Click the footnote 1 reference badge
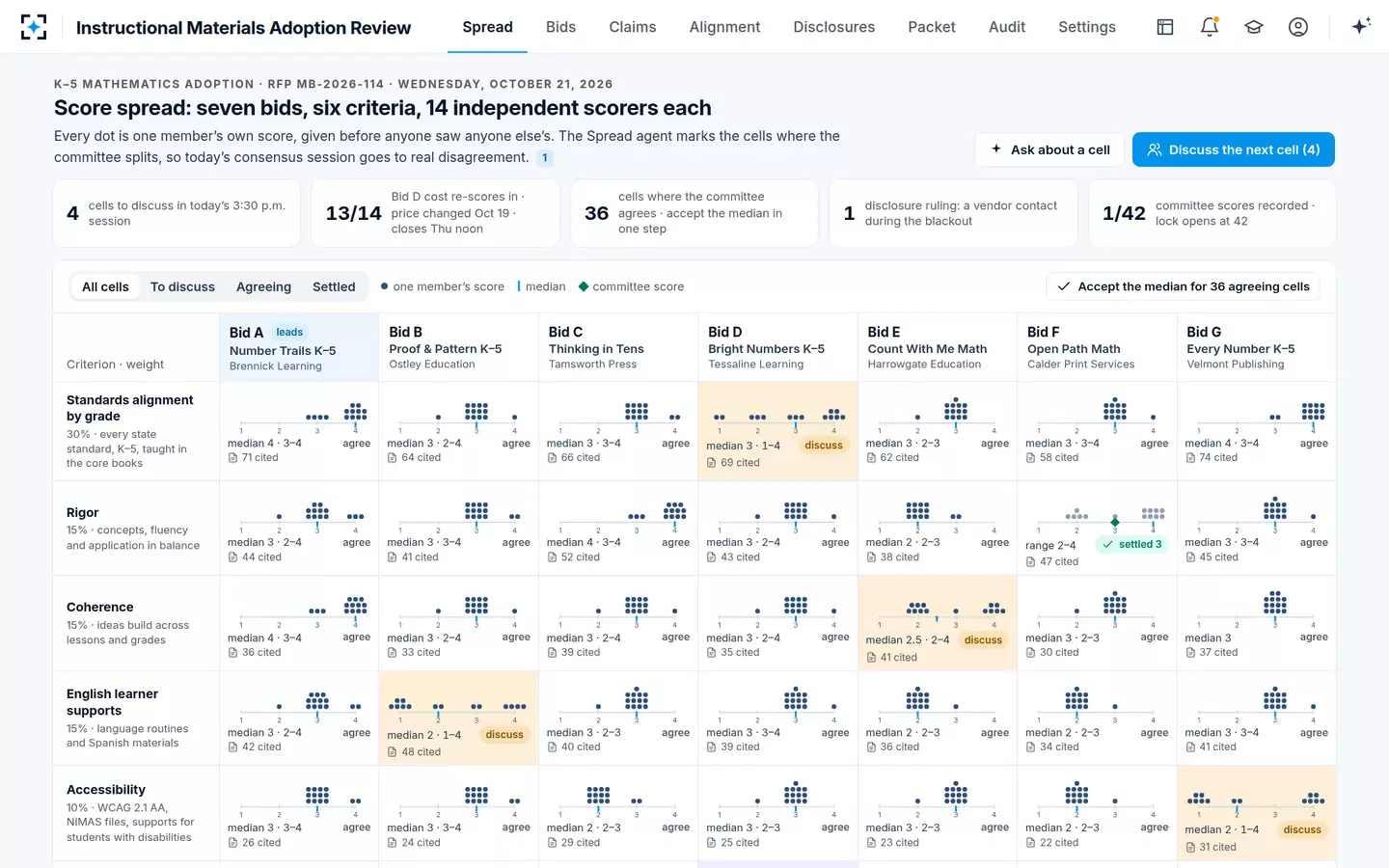The width and height of the screenshot is (1389, 868). pos(545,158)
